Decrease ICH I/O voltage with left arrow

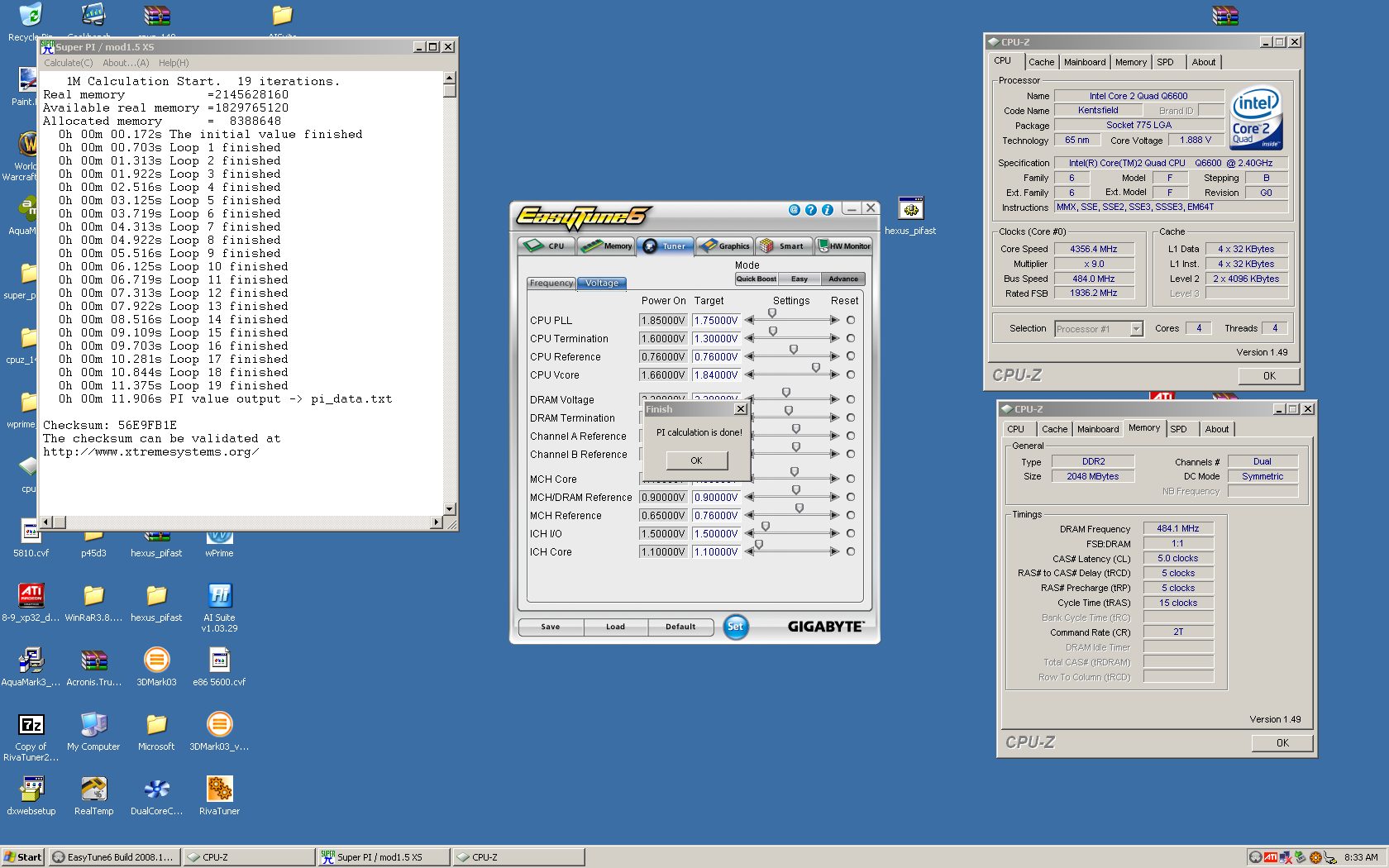coord(749,533)
